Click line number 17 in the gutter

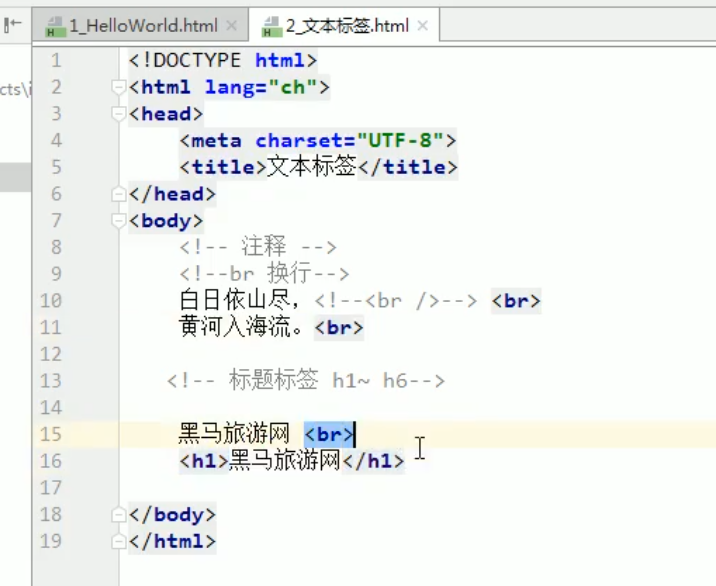click(x=51, y=487)
